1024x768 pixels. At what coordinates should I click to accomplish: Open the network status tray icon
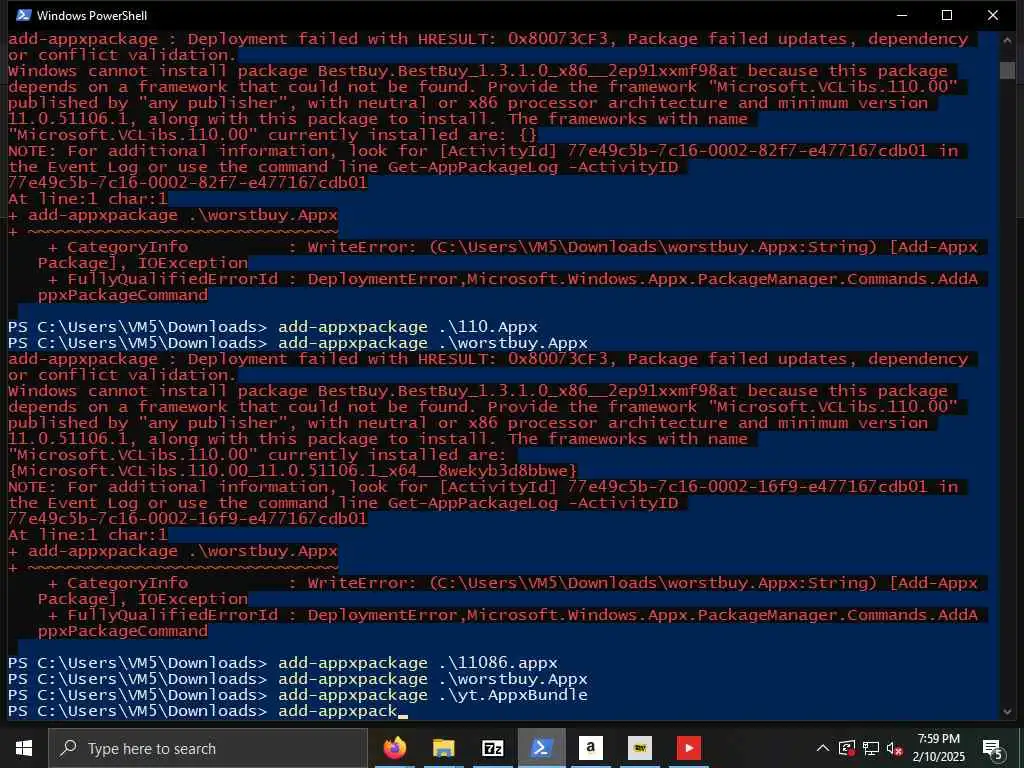[x=871, y=748]
